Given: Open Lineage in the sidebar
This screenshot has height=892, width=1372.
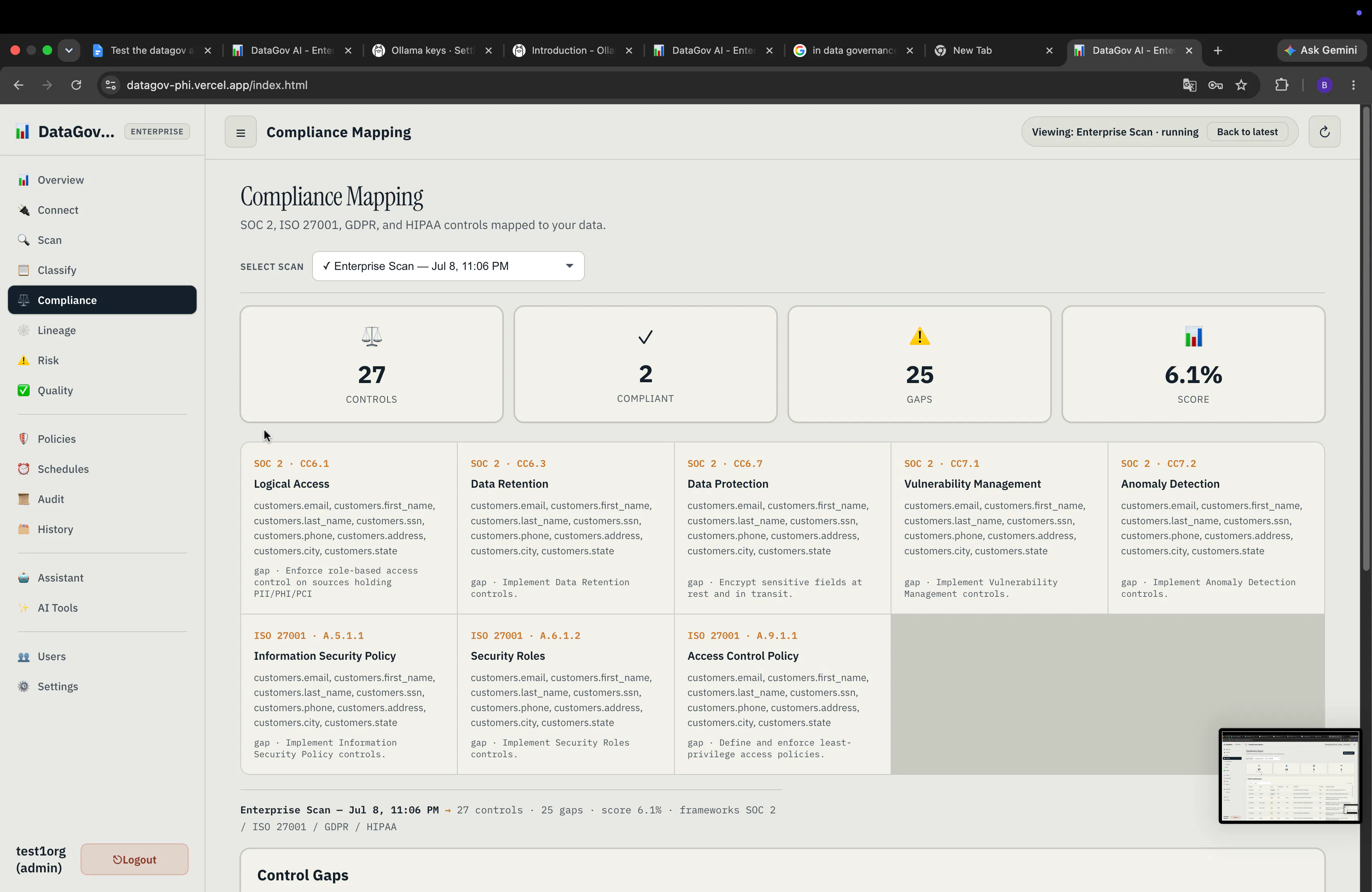Looking at the screenshot, I should (x=102, y=330).
